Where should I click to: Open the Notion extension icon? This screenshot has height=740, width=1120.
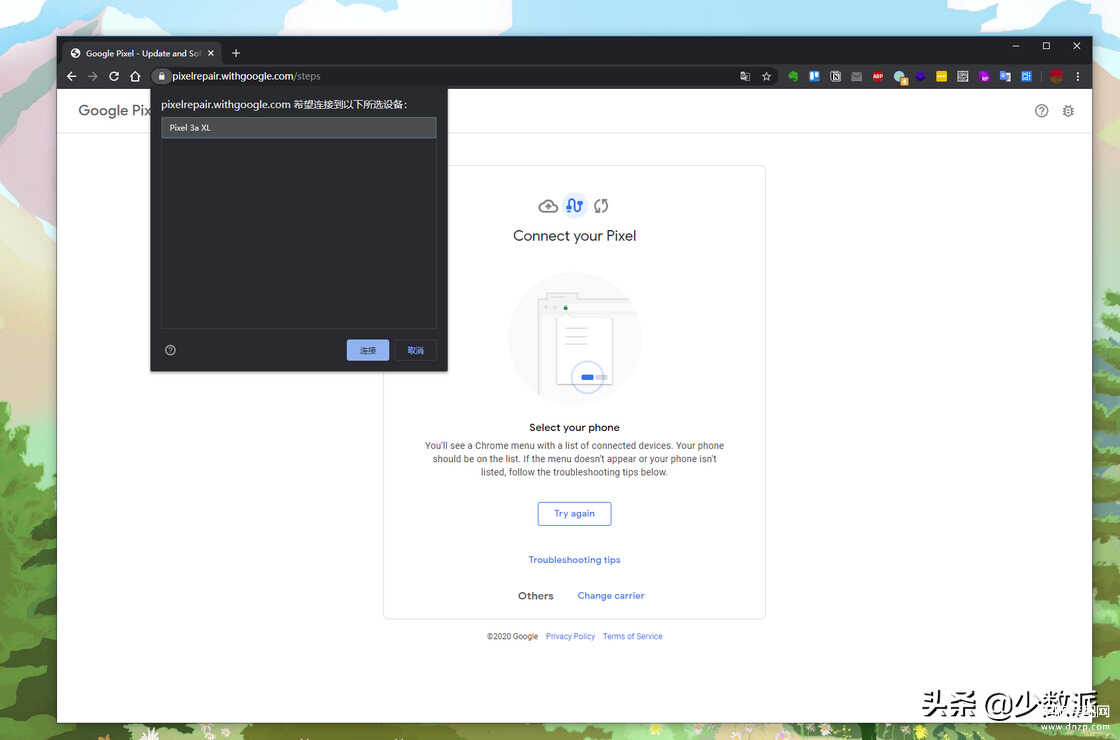point(835,76)
